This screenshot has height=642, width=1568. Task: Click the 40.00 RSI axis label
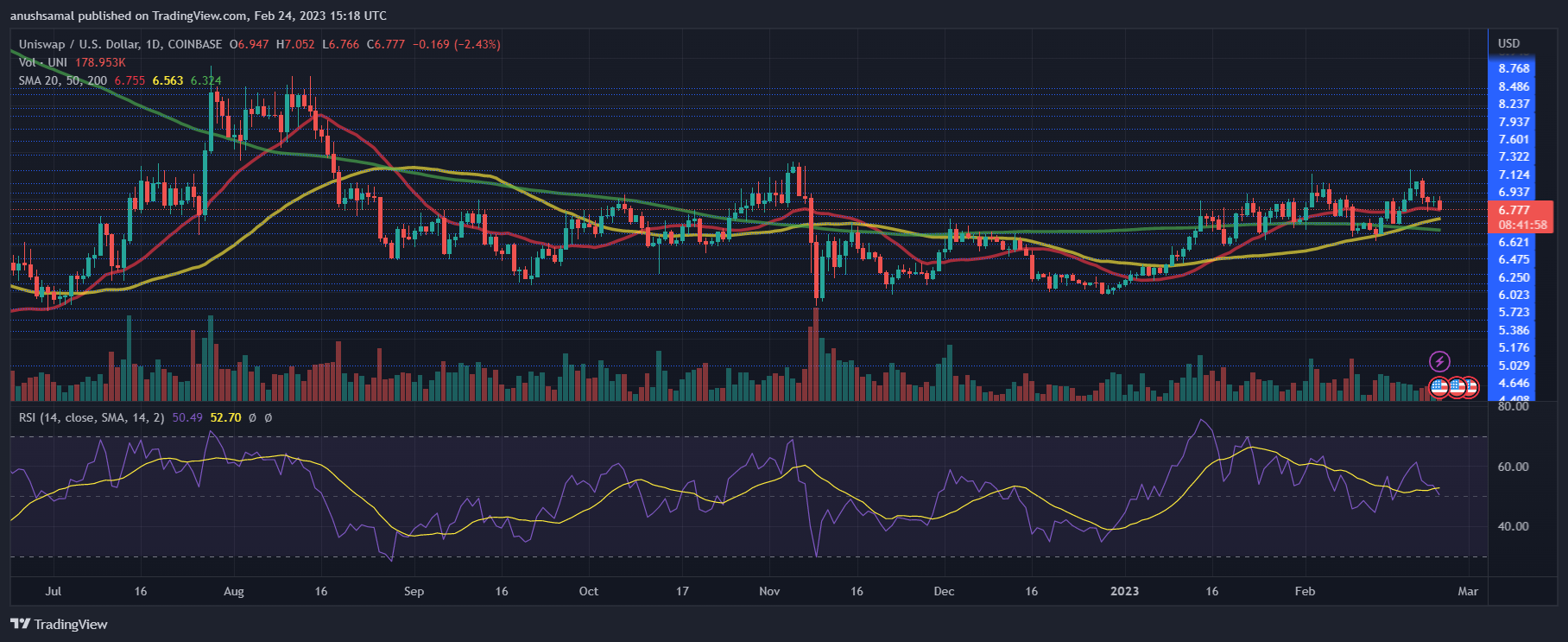pyautogui.click(x=1513, y=526)
